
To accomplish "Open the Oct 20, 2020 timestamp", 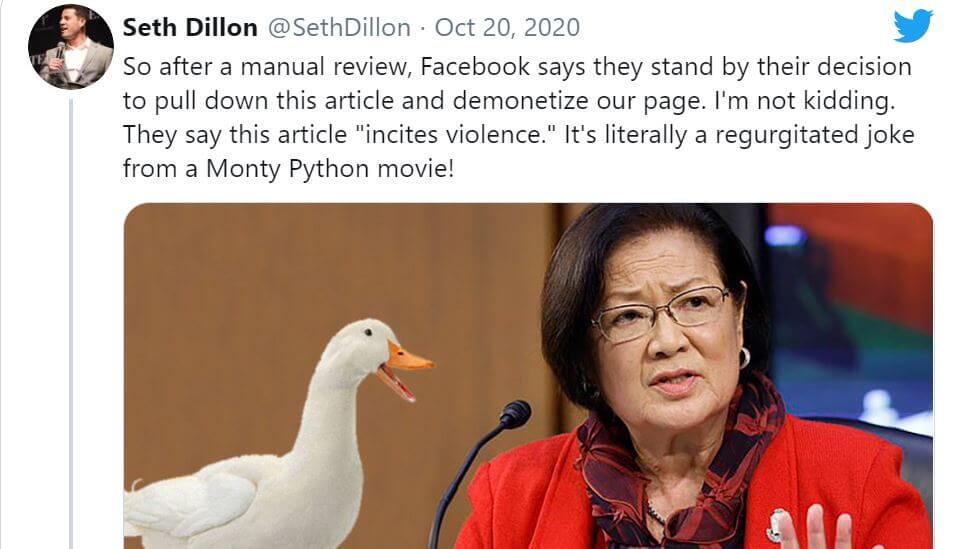I will [507, 27].
